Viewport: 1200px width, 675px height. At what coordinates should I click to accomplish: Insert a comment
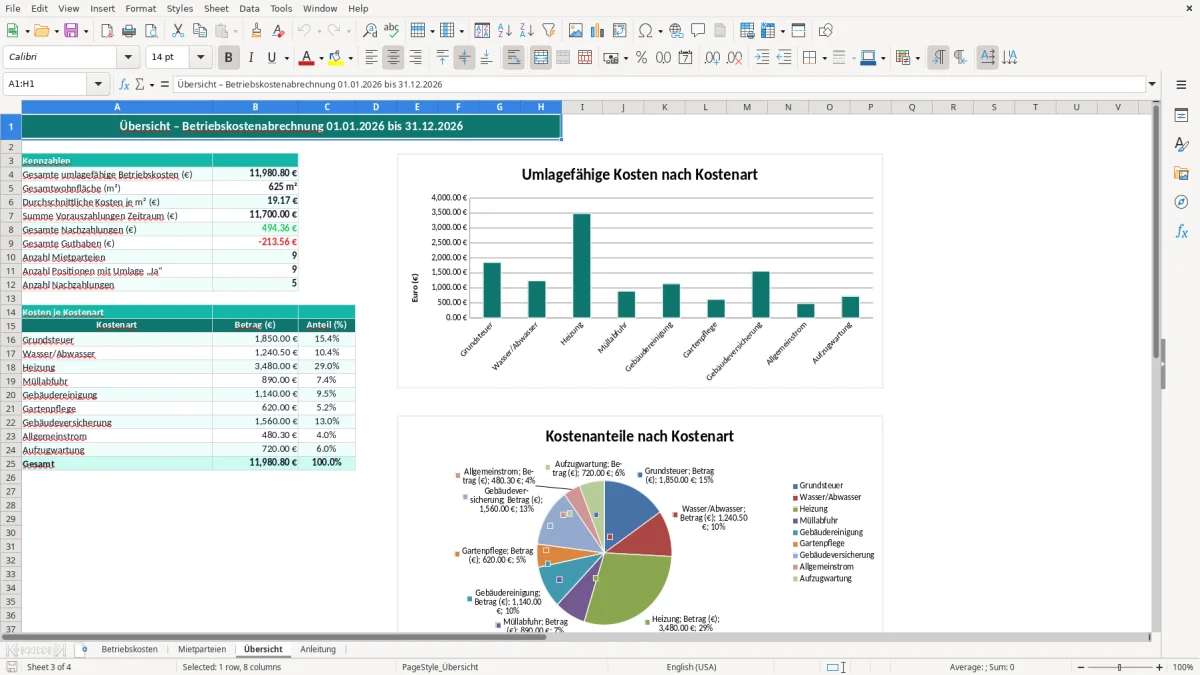(698, 31)
